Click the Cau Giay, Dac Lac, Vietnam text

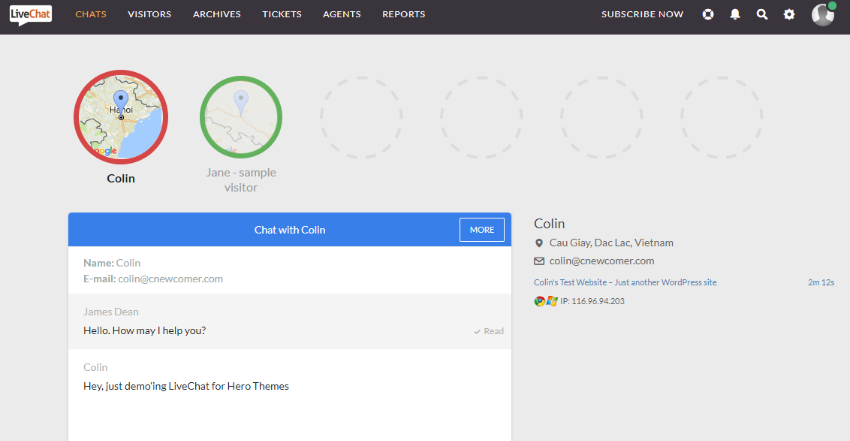tap(611, 243)
